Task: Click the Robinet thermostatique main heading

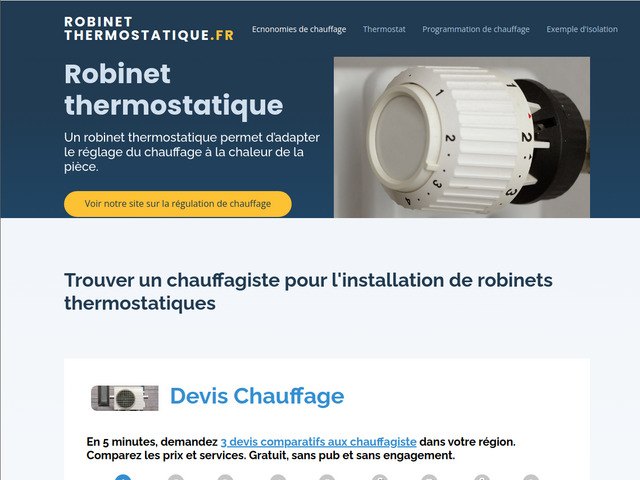Action: [173, 89]
